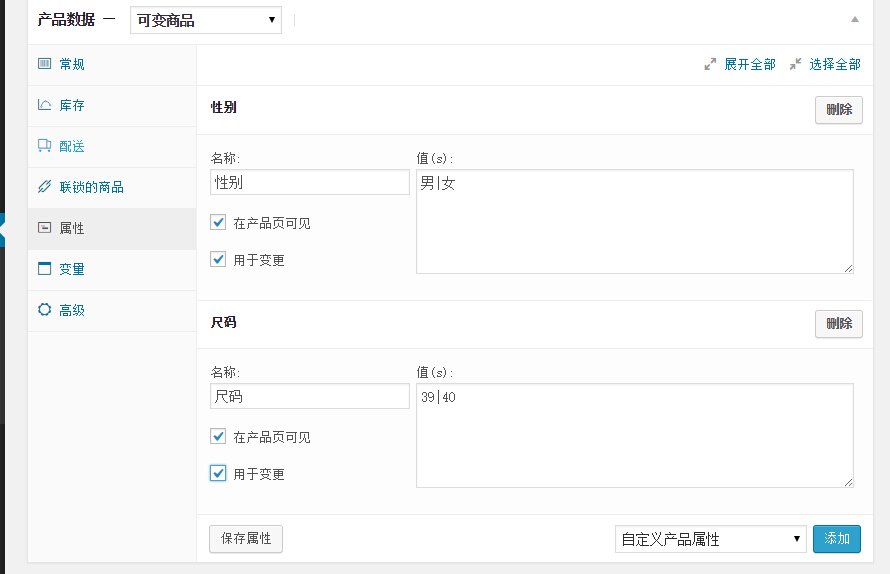Viewport: 890px width, 574px height.
Task: Click the resize handle of 男|女 textarea
Action: click(x=848, y=268)
